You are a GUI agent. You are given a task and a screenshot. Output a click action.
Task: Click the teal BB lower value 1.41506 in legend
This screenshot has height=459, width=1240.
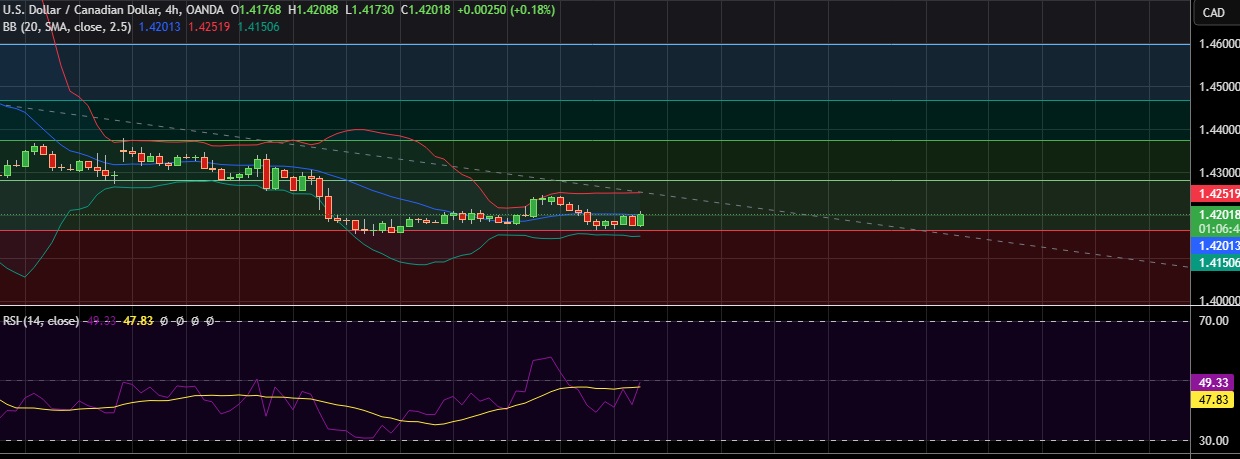pos(258,27)
